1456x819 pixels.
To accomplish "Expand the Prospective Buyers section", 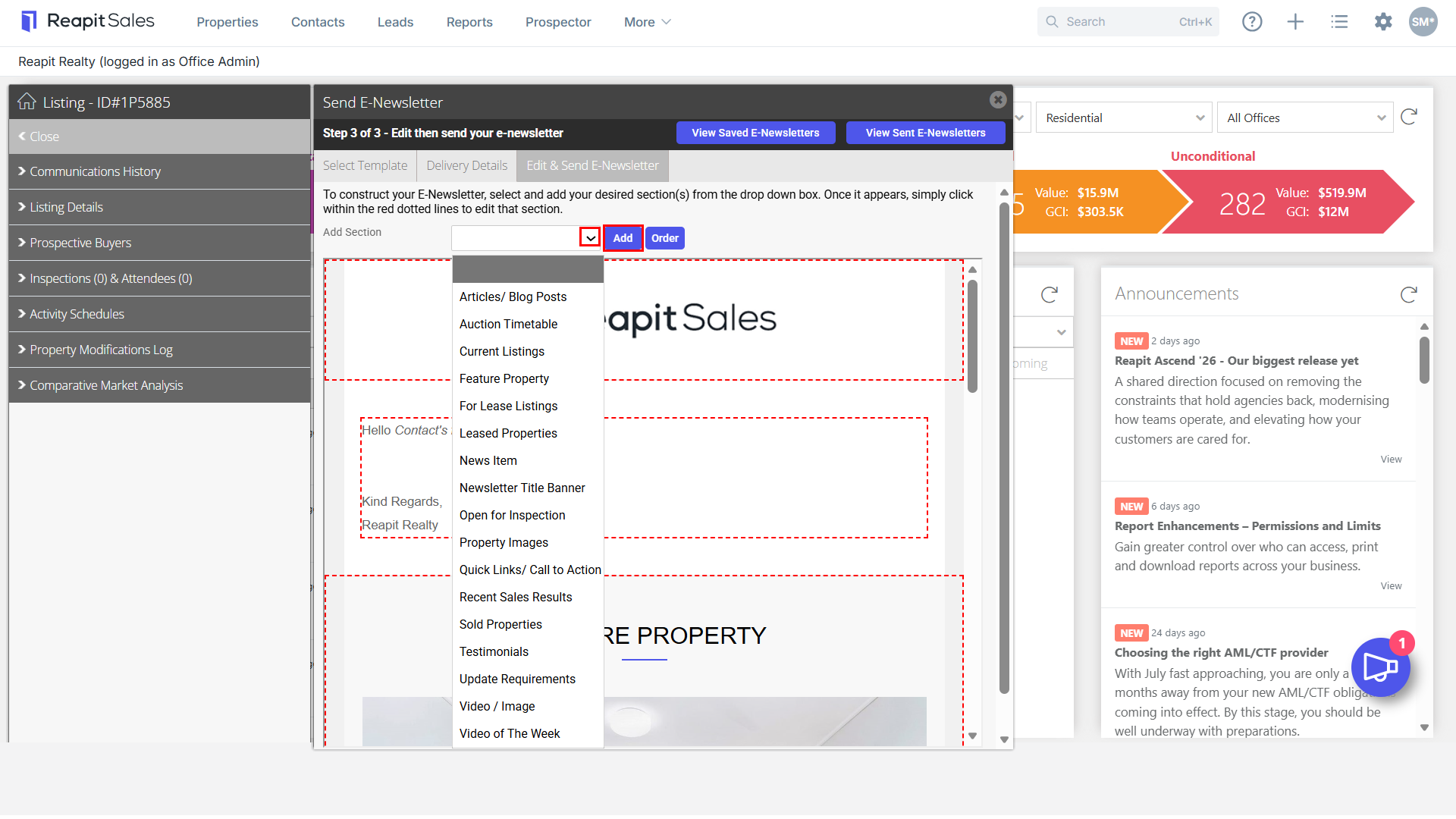I will [x=159, y=243].
